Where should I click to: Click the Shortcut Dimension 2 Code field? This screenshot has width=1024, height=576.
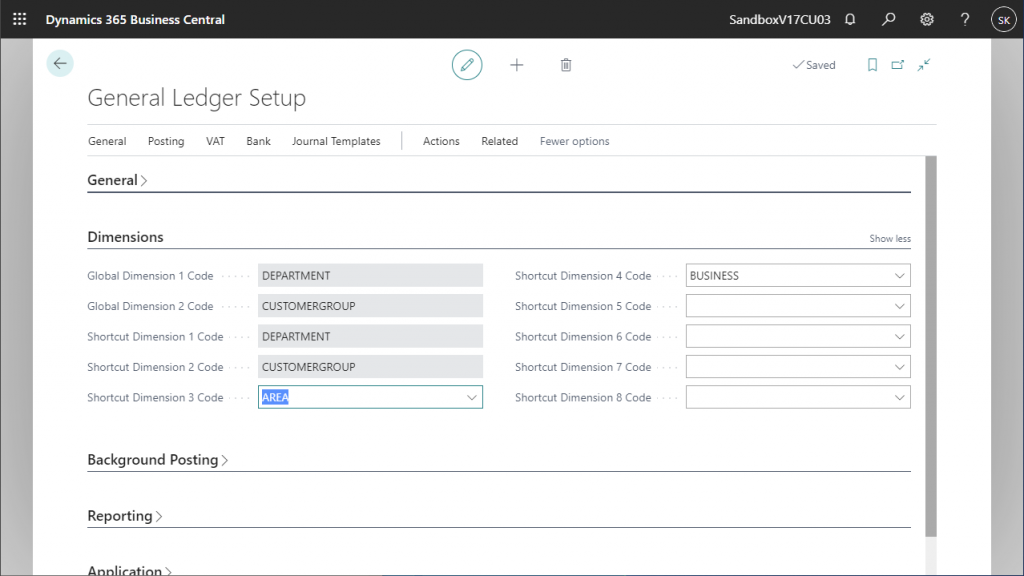coord(370,367)
